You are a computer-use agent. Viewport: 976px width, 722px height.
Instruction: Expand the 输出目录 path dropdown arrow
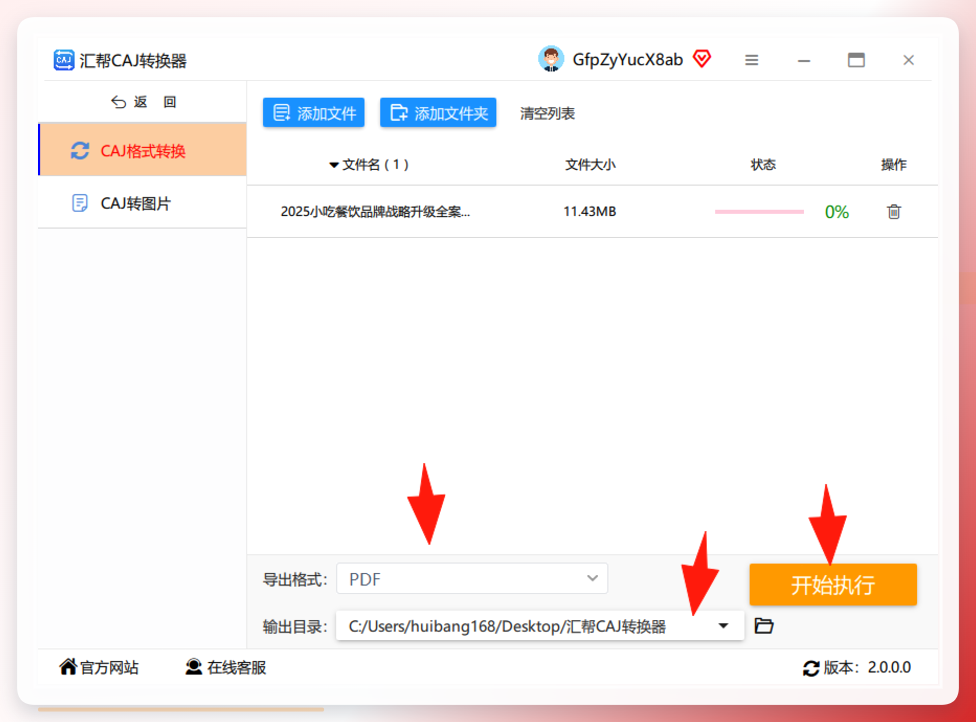[723, 626]
